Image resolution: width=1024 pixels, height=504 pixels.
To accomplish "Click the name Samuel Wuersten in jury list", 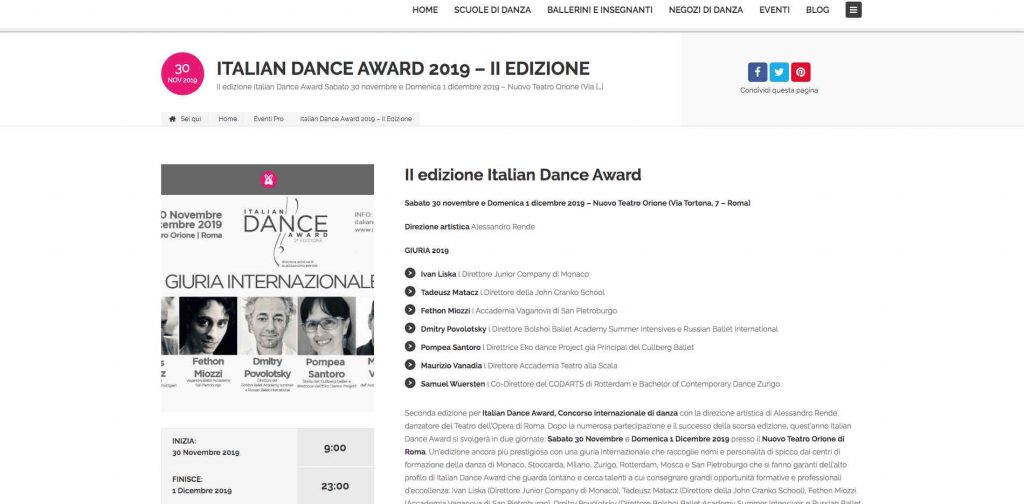I will tap(453, 384).
